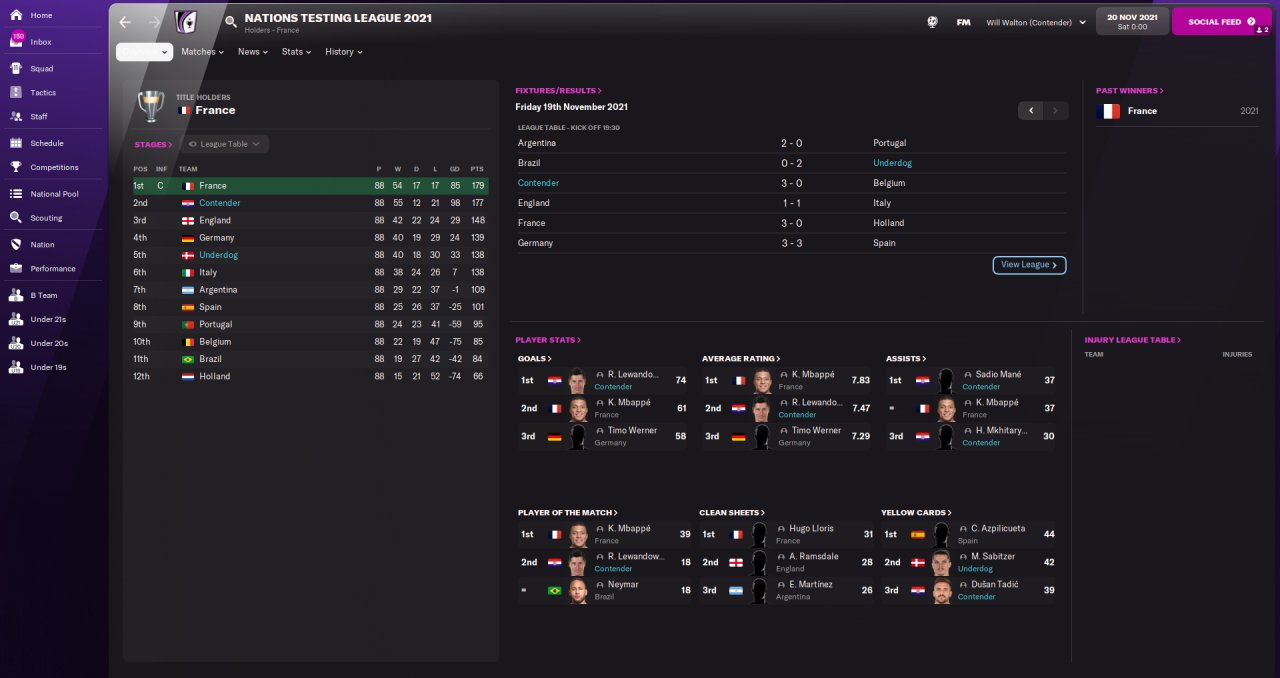Viewport: 1280px width, 678px height.
Task: Open the Clean Sheets stat list
Action: click(732, 512)
